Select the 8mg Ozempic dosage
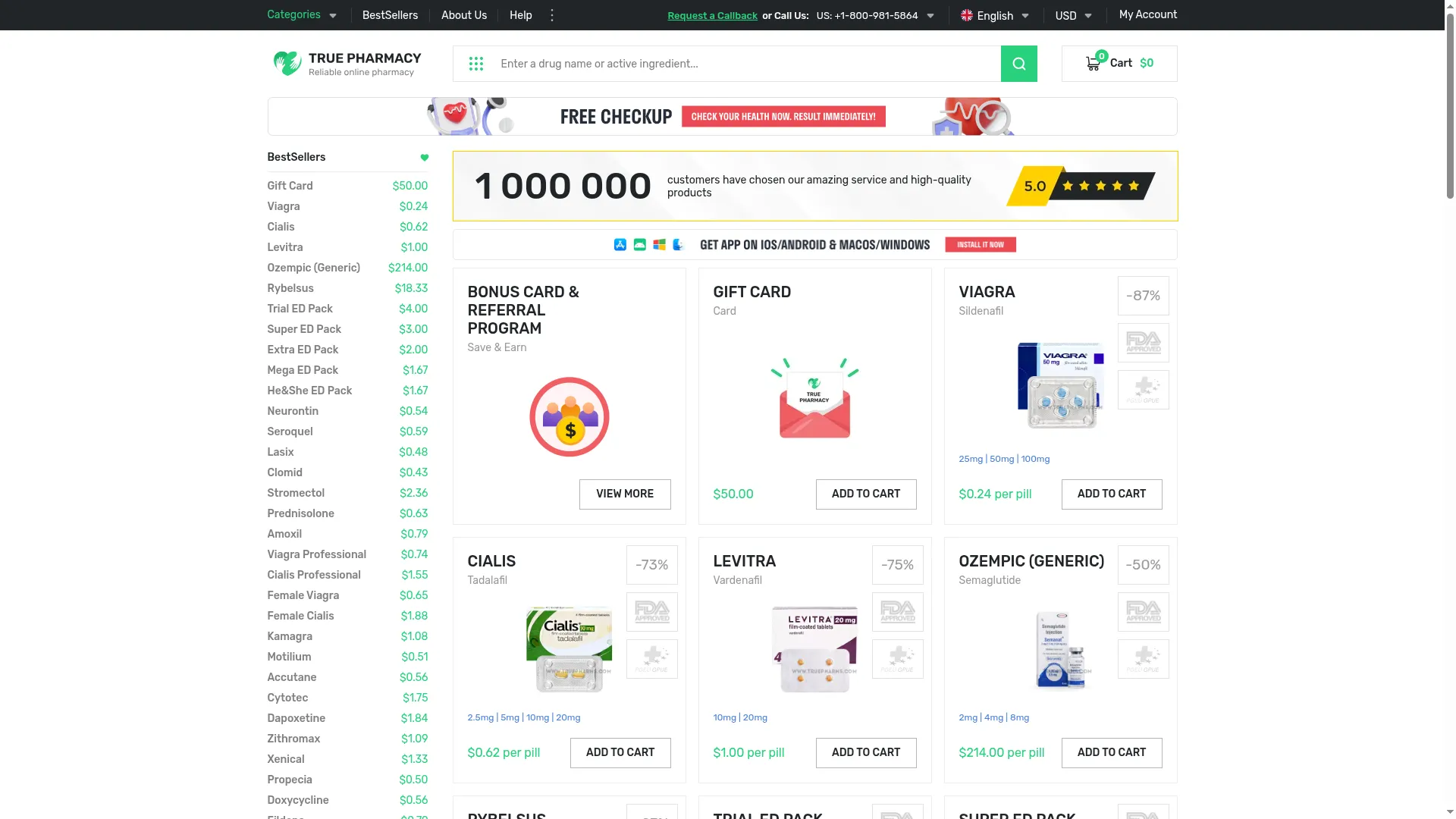Viewport: 1456px width, 819px height. pyautogui.click(x=1019, y=718)
